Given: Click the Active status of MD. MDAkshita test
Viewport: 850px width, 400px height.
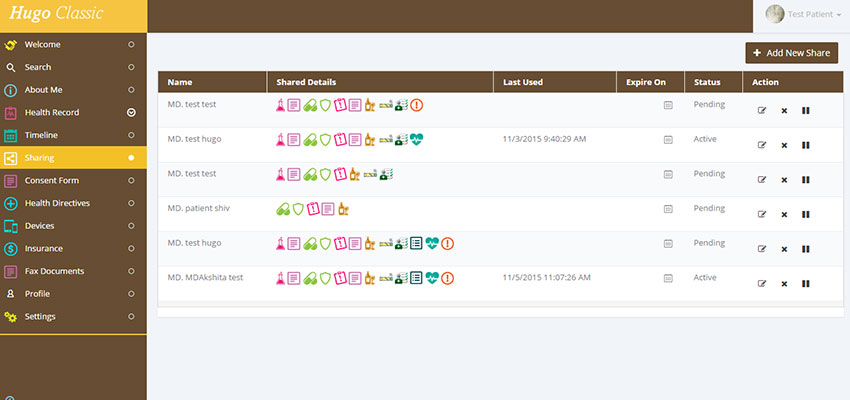Looking at the screenshot, I should click(705, 278).
